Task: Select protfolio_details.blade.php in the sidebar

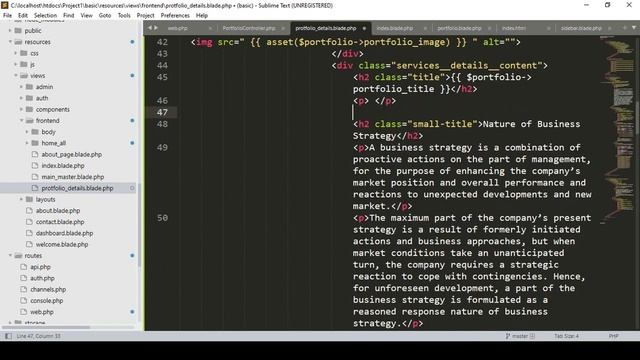Action: pyautogui.click(x=77, y=188)
